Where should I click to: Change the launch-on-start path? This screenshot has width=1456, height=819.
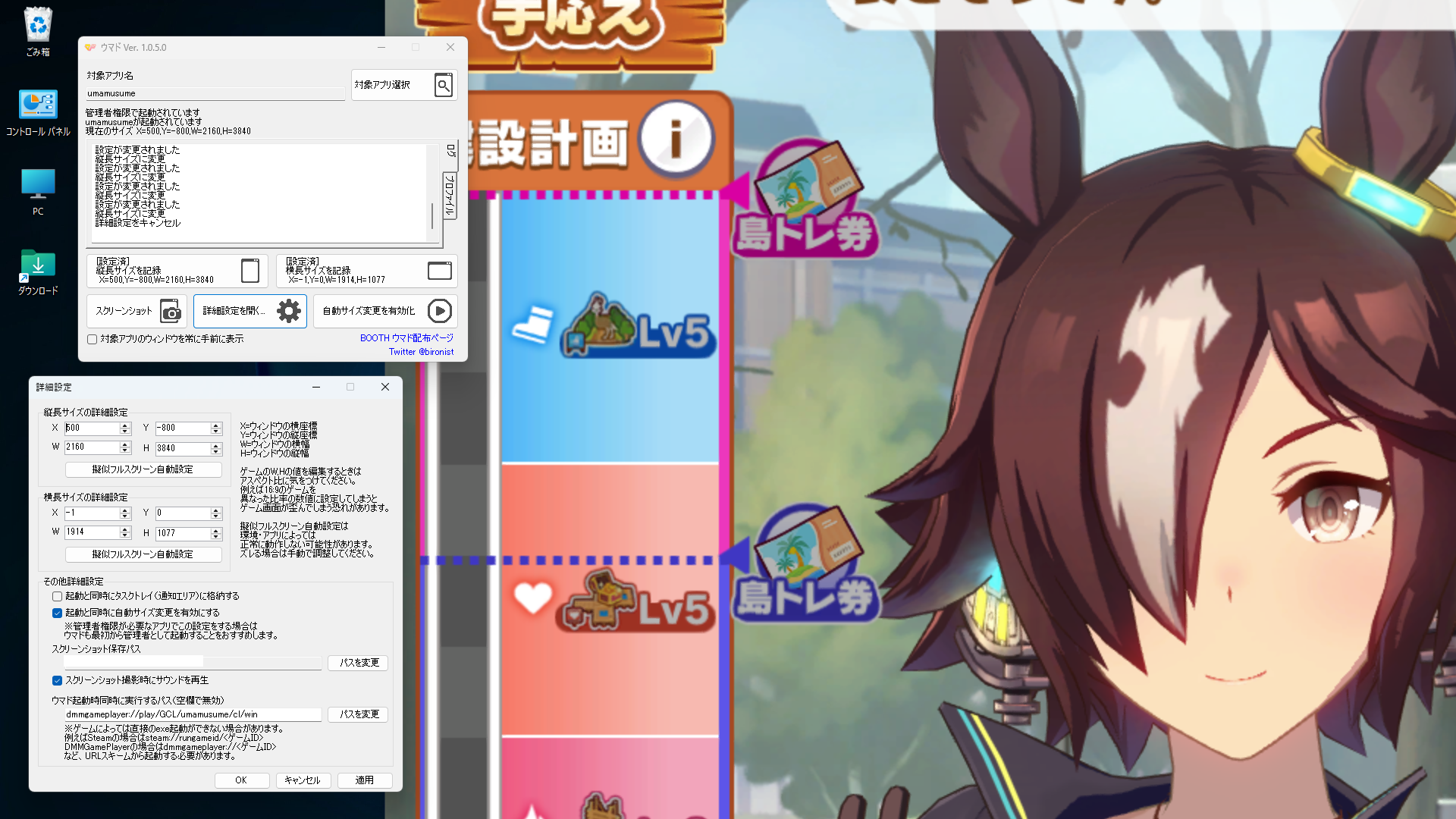358,714
